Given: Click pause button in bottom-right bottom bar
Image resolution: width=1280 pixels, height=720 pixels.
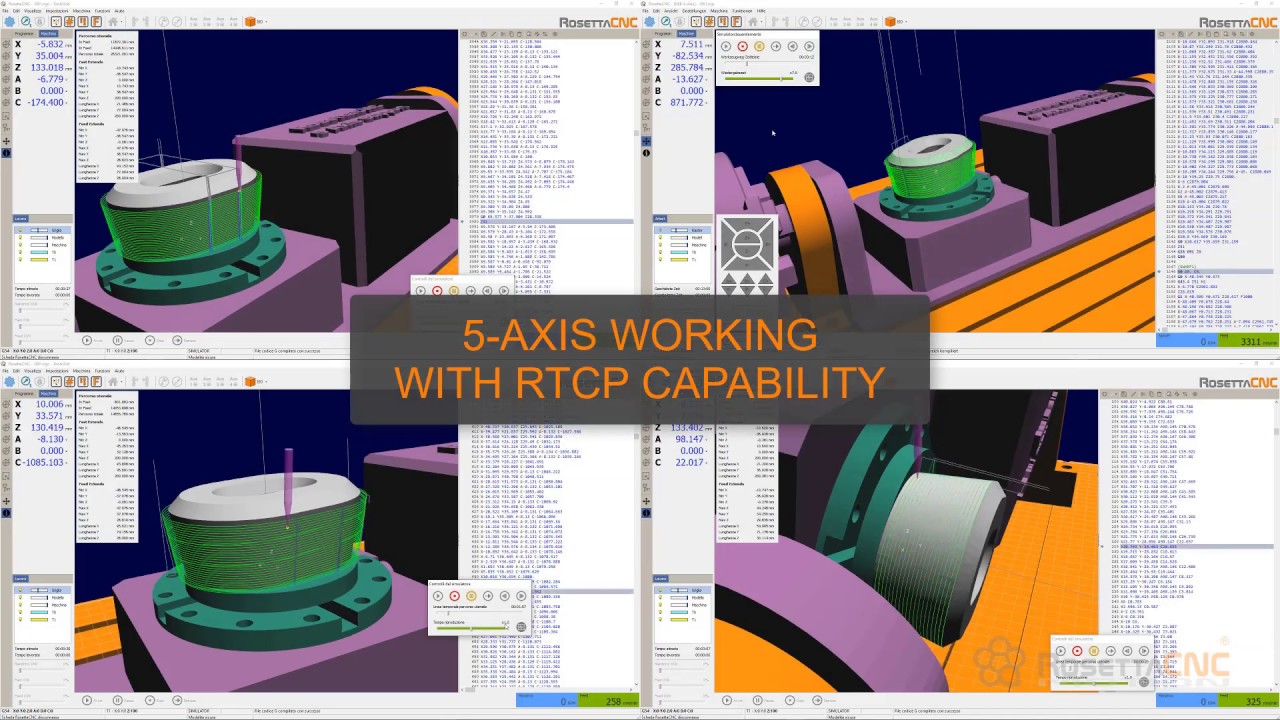Looking at the screenshot, I should coord(758,700).
